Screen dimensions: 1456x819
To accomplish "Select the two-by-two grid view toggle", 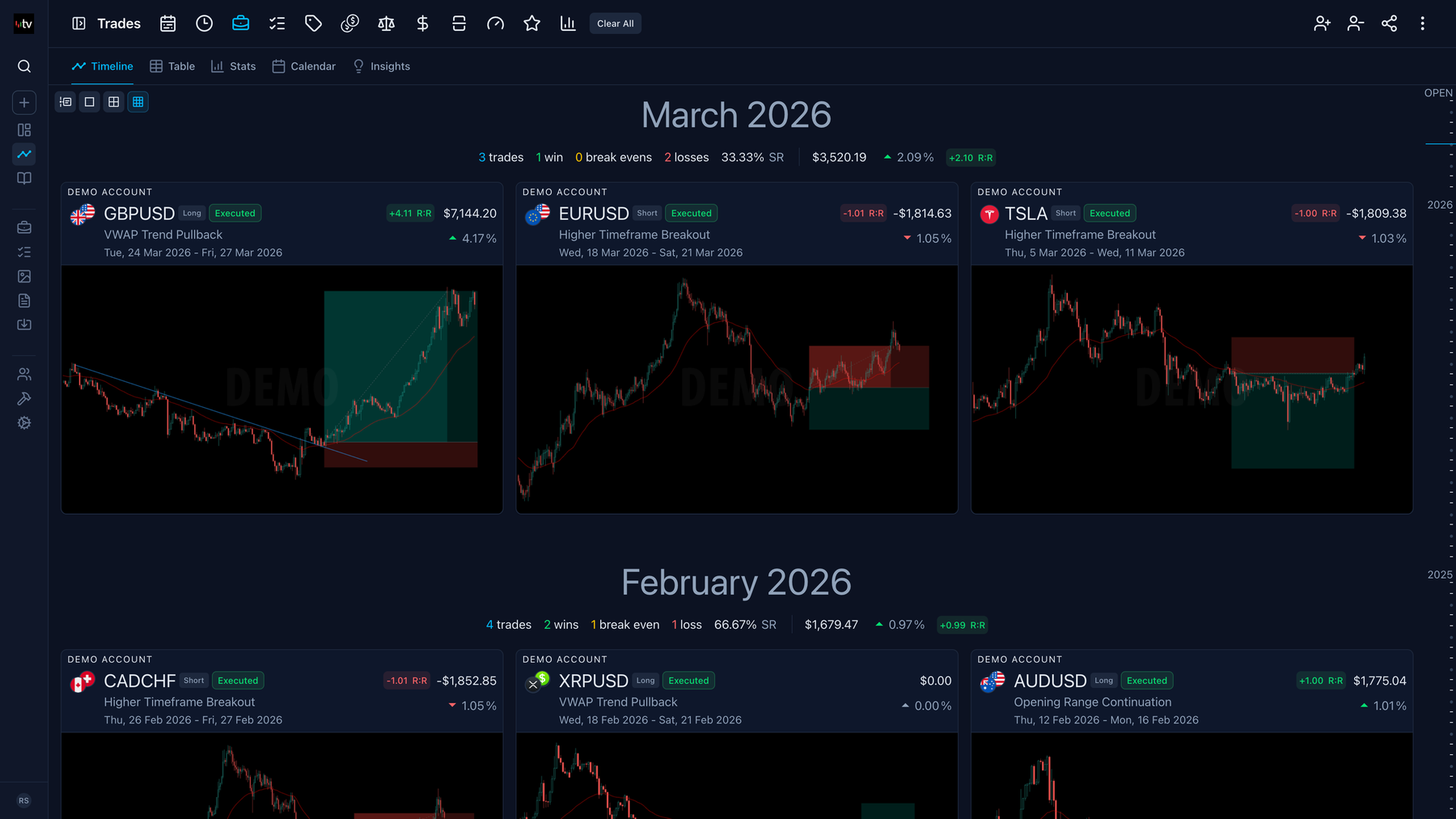I will [x=114, y=102].
